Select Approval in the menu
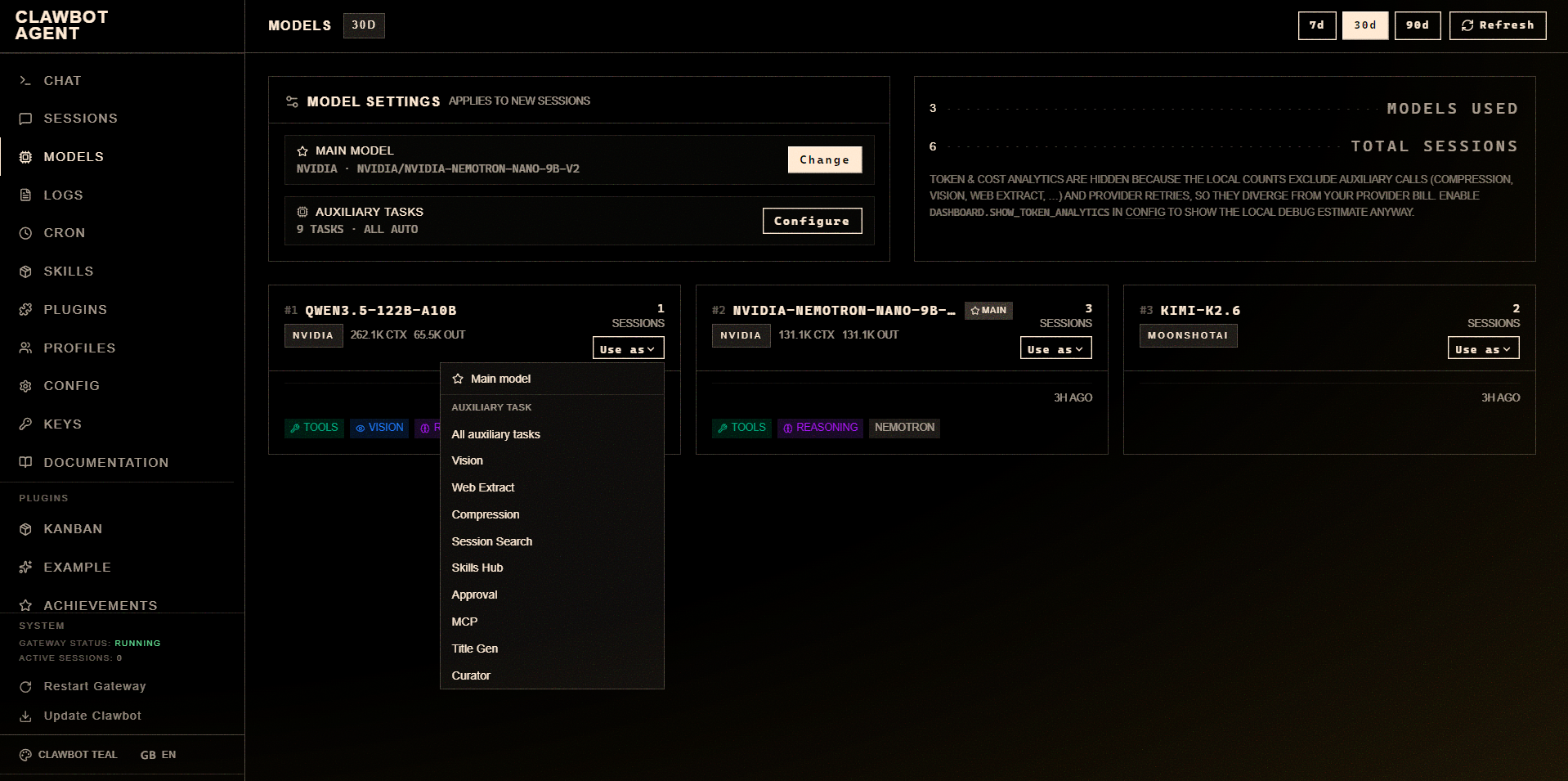The height and width of the screenshot is (781, 1568). 552,595
